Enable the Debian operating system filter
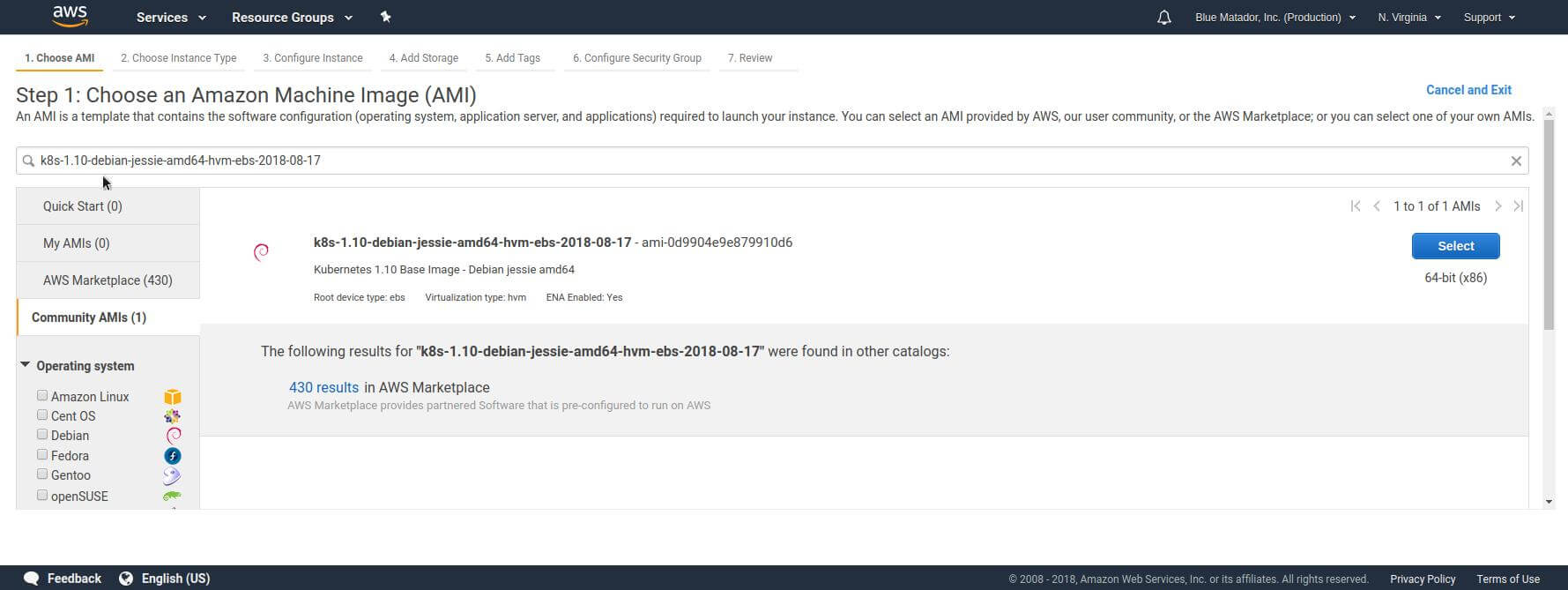The height and width of the screenshot is (590, 1568). click(x=42, y=435)
